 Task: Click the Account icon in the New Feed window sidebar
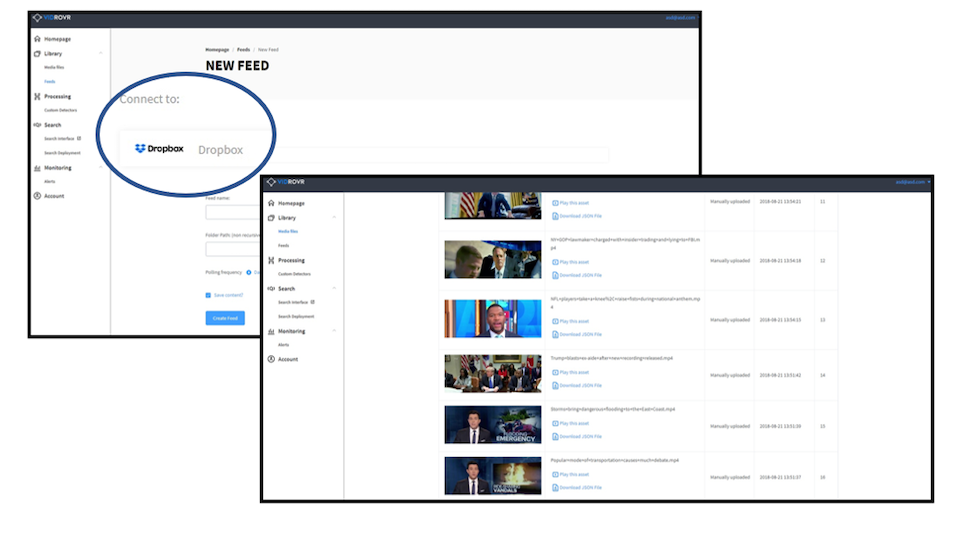(37, 196)
